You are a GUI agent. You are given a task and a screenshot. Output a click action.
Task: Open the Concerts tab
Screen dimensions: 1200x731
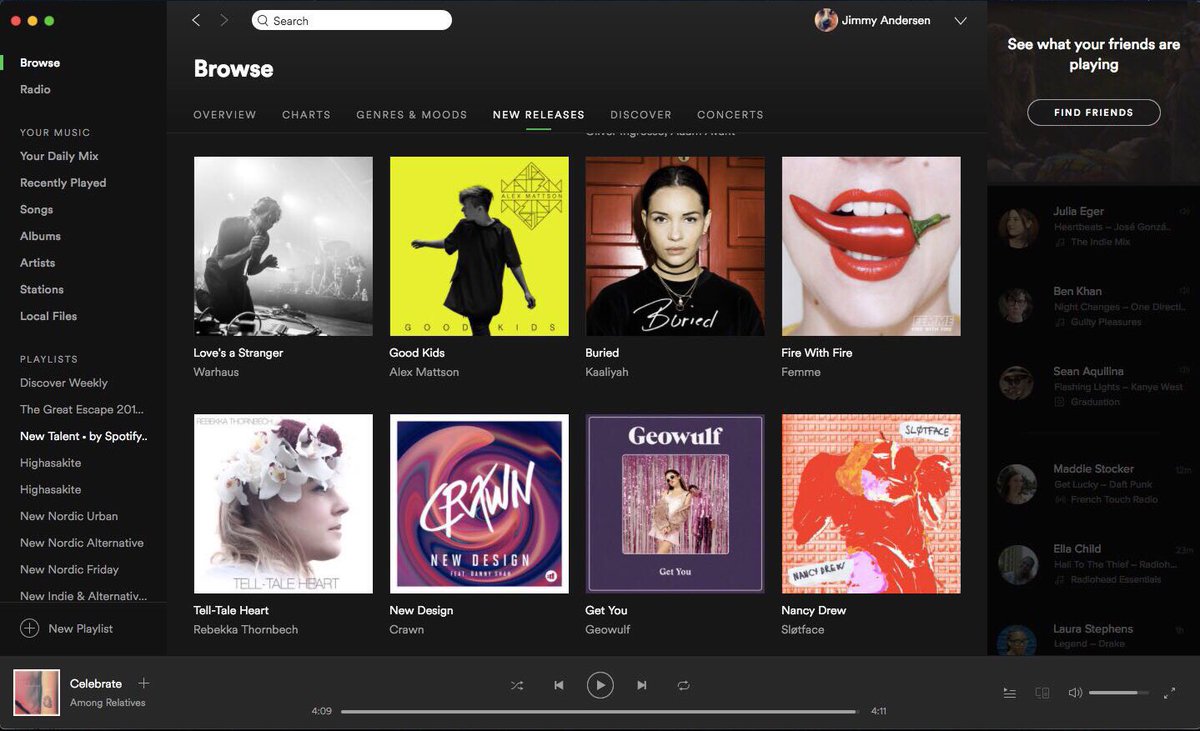coord(730,115)
